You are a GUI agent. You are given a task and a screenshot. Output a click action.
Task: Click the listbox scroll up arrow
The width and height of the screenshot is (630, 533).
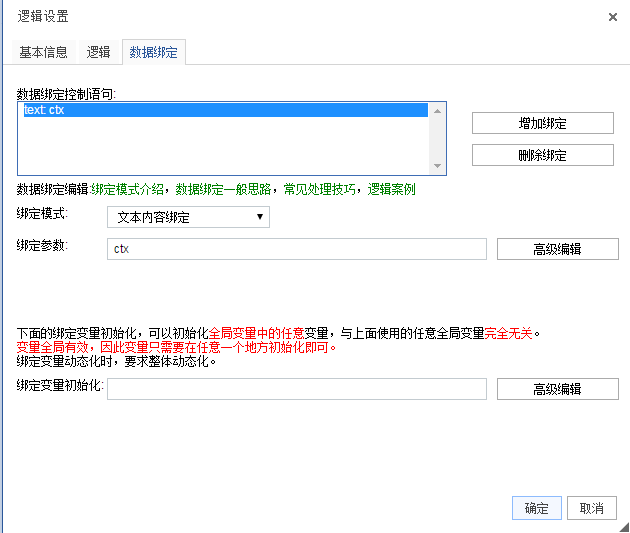tap(438, 111)
